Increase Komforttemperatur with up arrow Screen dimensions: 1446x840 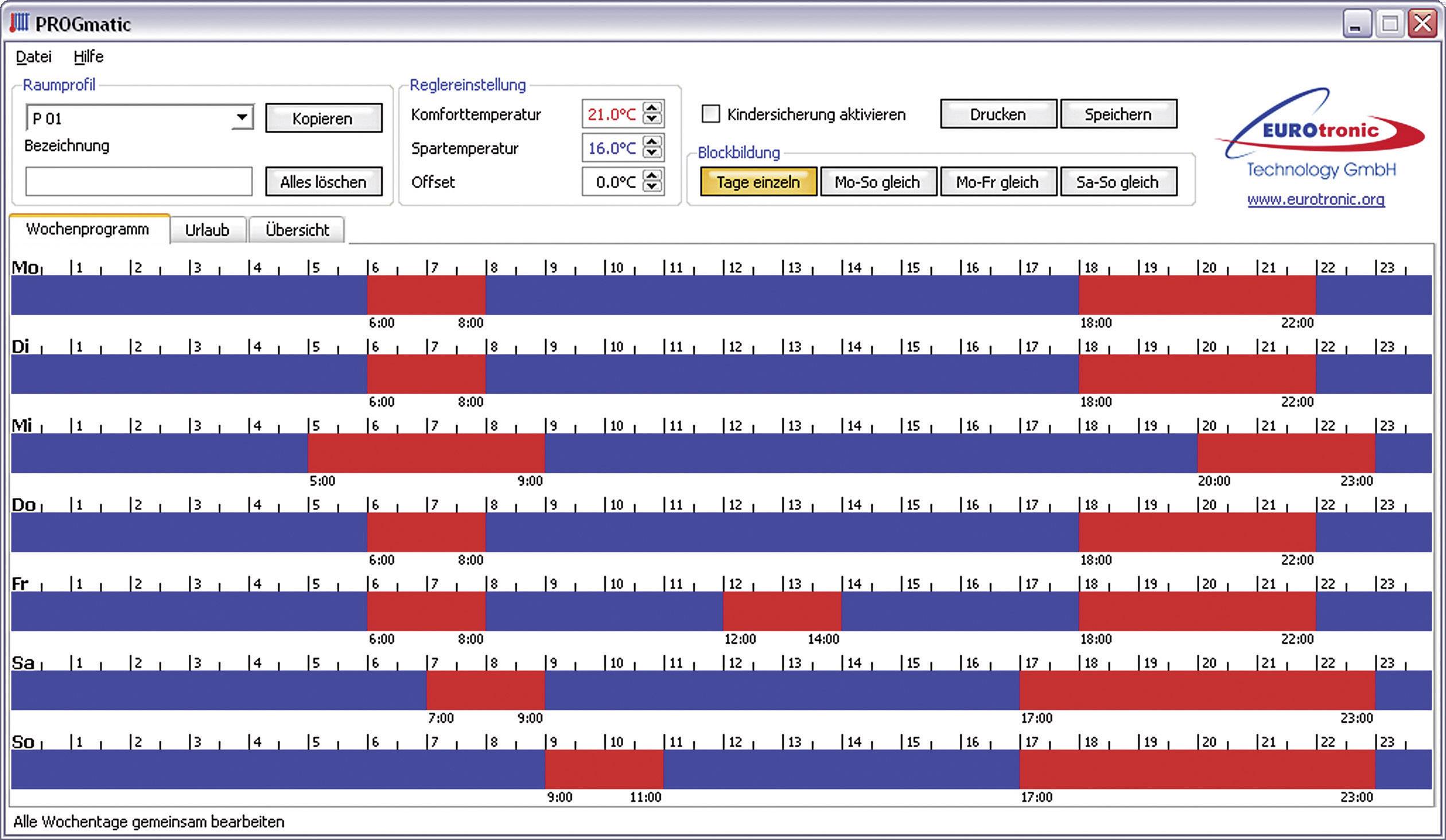tap(651, 108)
